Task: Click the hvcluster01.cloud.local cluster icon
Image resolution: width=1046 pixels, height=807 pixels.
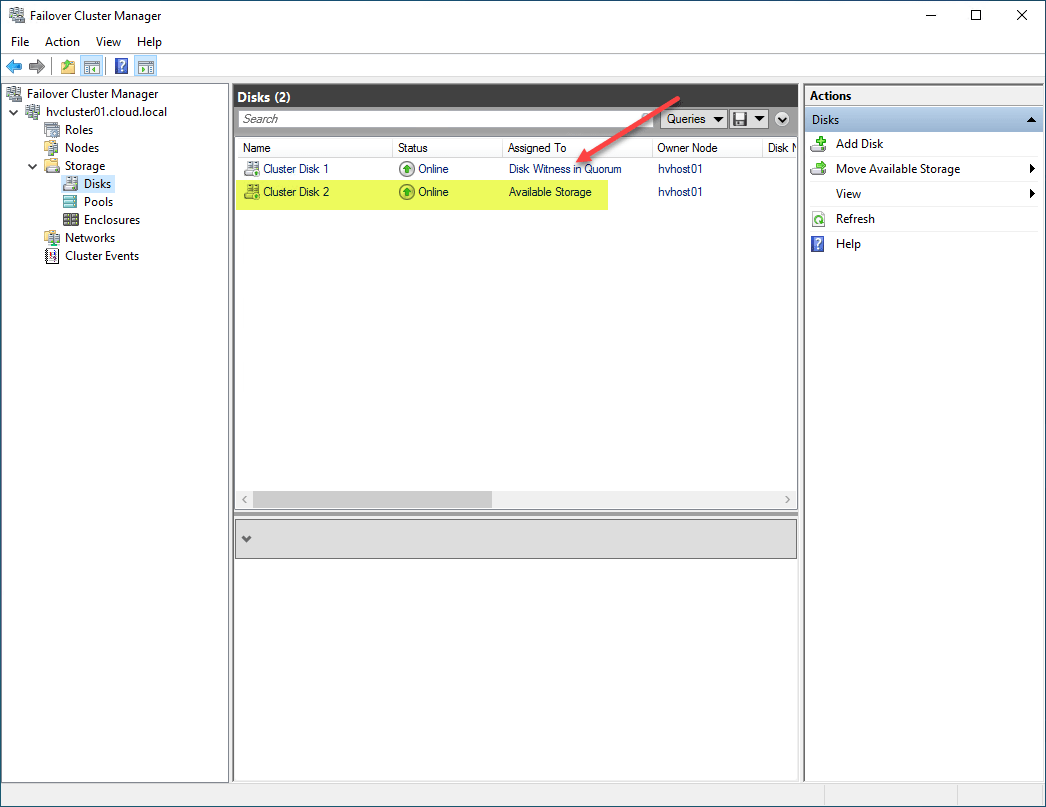Action: pyautogui.click(x=33, y=111)
